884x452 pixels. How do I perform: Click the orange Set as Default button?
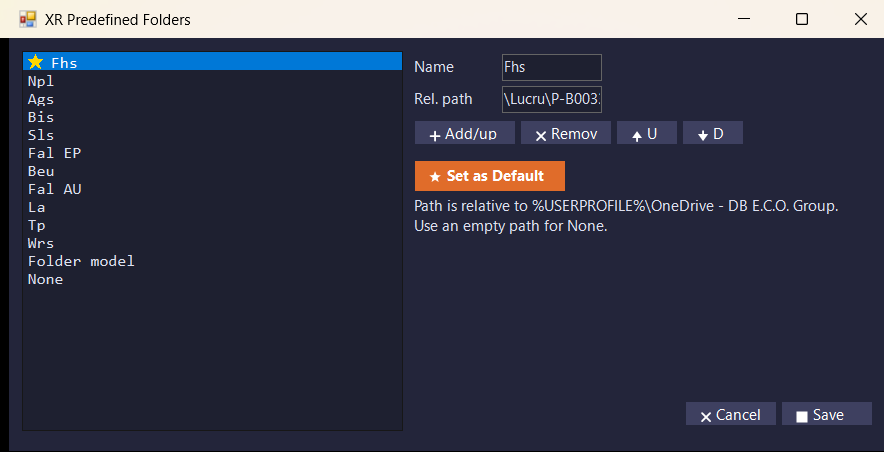489,176
